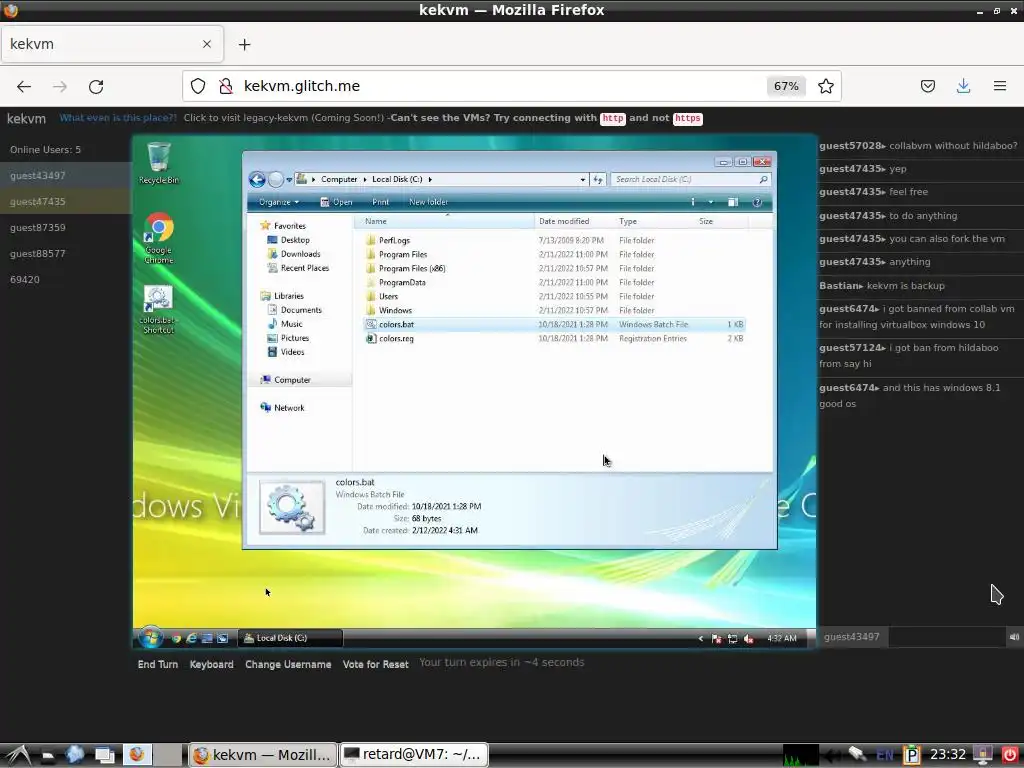Screen dimensions: 1024x768
Task: Reset the 67% zoom level indicator
Action: (786, 86)
